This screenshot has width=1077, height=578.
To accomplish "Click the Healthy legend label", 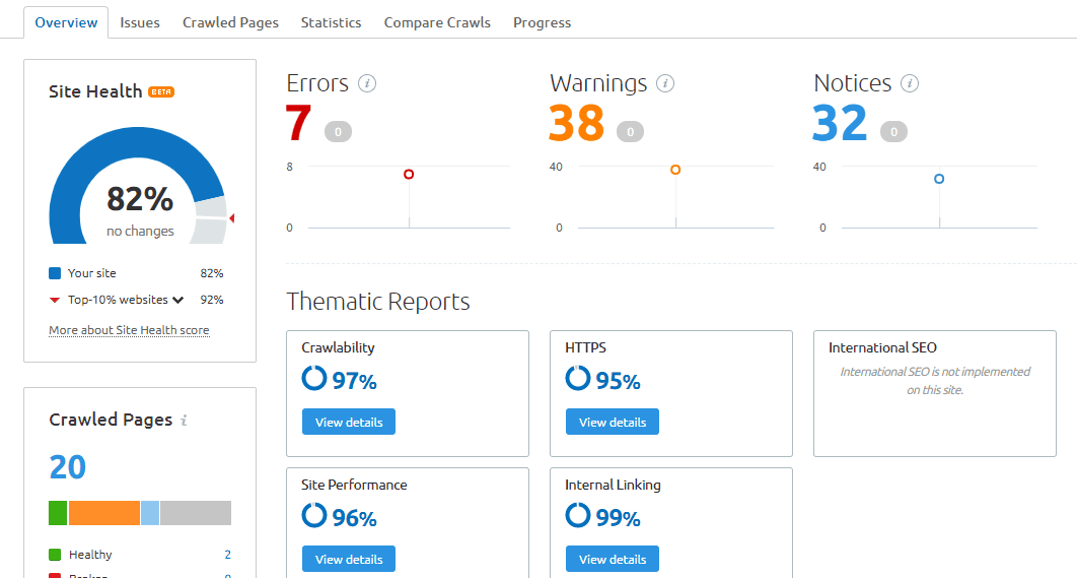I will 90,555.
